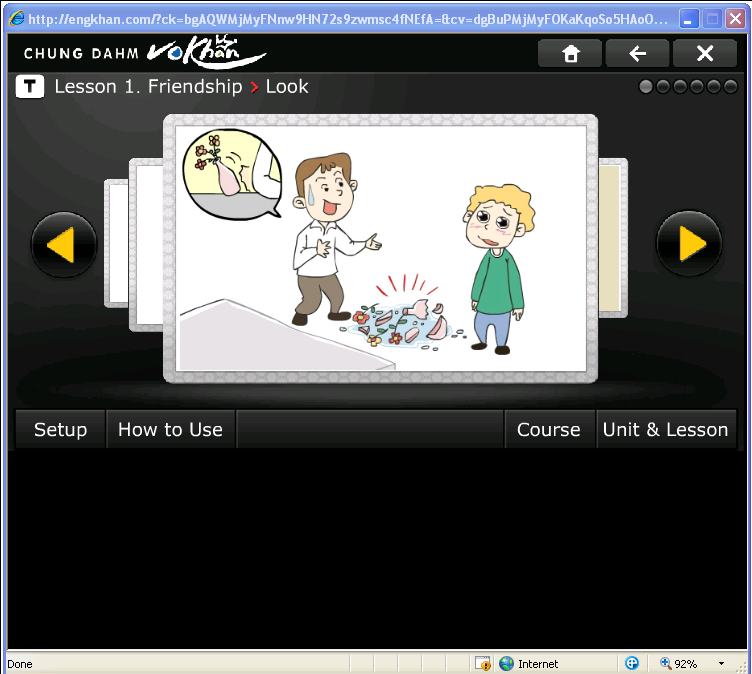Close the lesson with the X button

(x=705, y=53)
